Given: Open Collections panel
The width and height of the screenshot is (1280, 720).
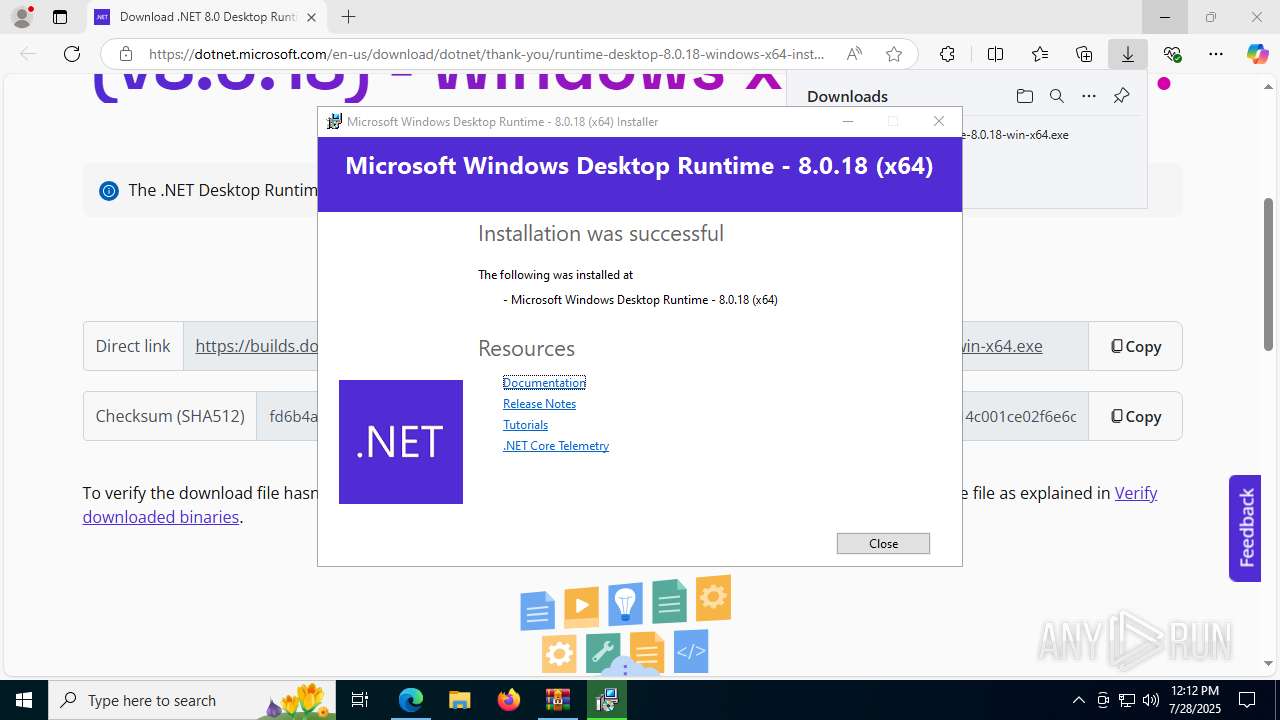Looking at the screenshot, I should point(1084,54).
